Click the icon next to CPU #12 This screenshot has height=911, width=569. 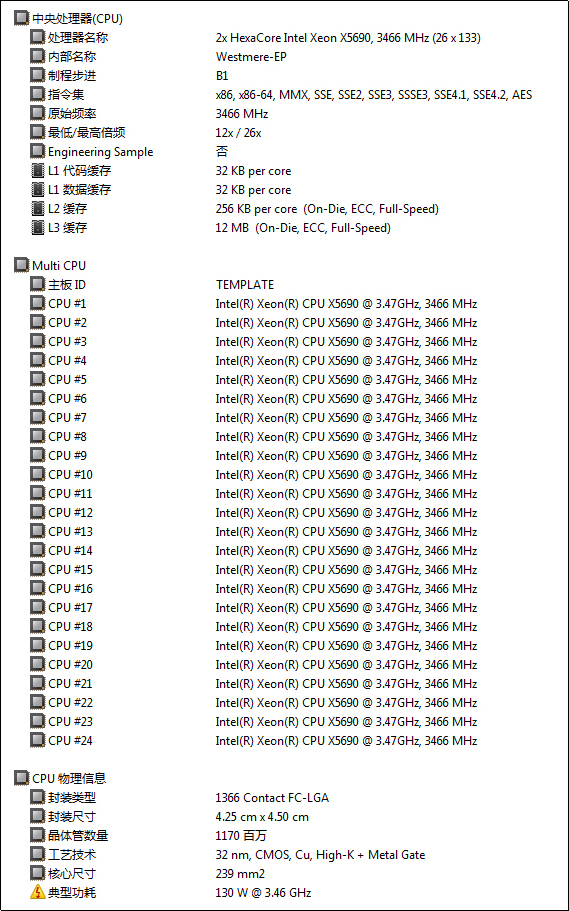pyautogui.click(x=38, y=512)
